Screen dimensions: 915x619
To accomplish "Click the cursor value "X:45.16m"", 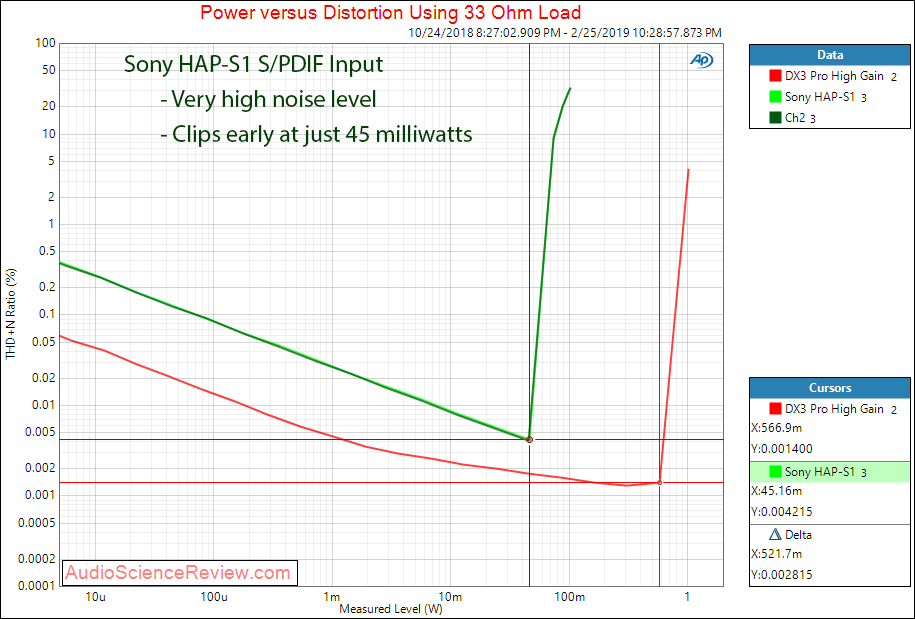I will (x=777, y=491).
